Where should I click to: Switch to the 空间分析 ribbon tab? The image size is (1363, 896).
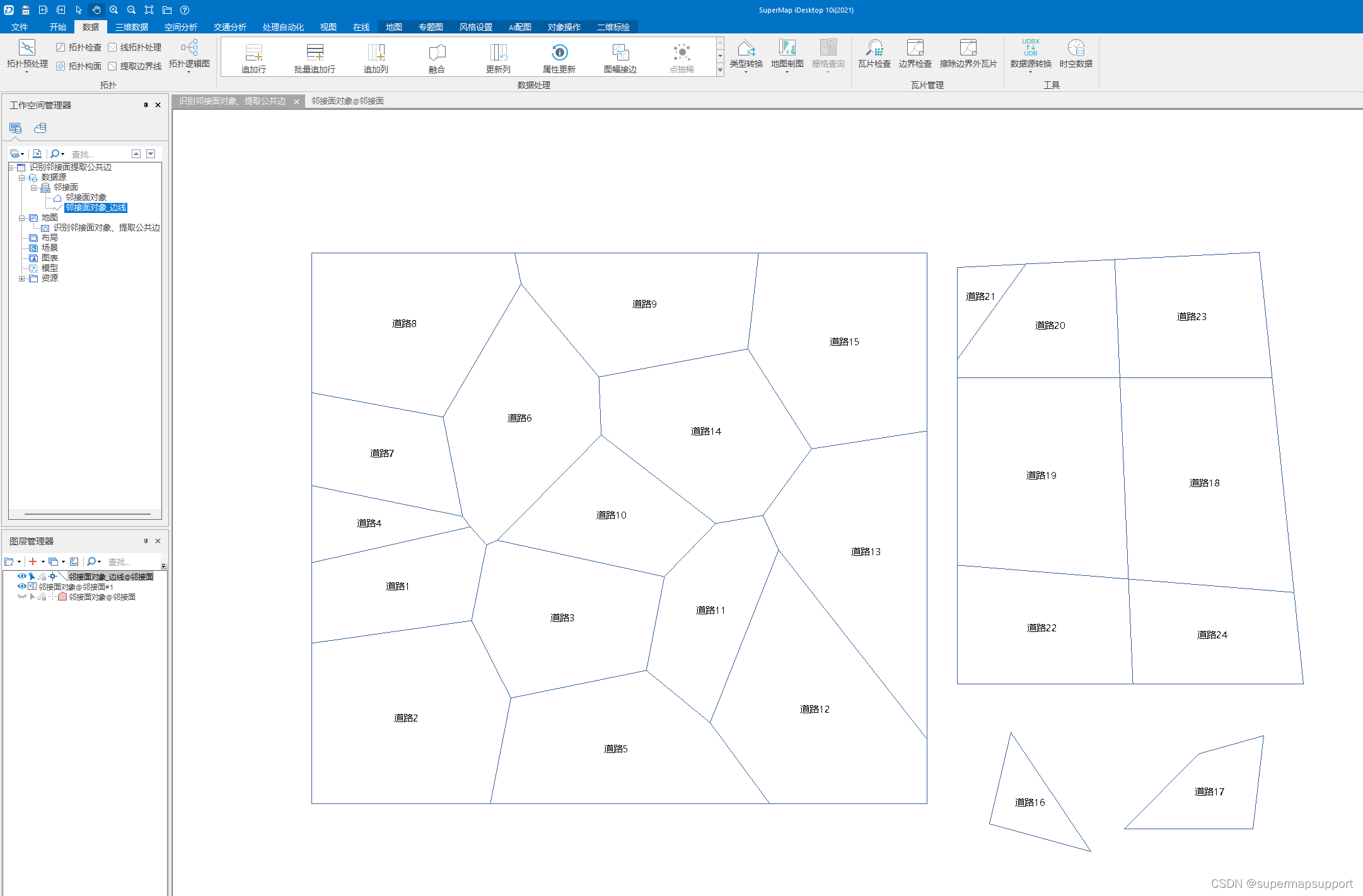point(180,27)
